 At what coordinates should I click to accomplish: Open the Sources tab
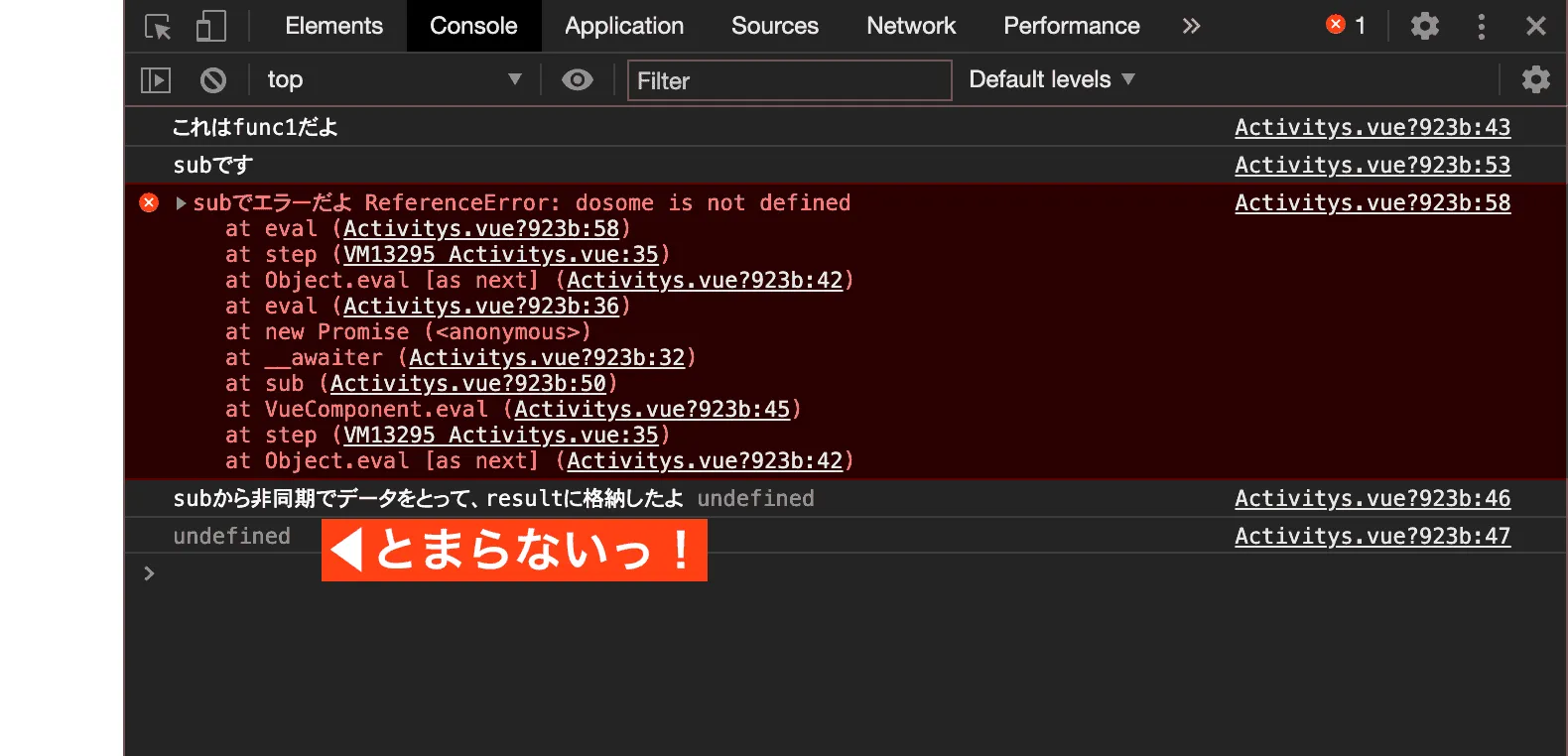point(775,26)
